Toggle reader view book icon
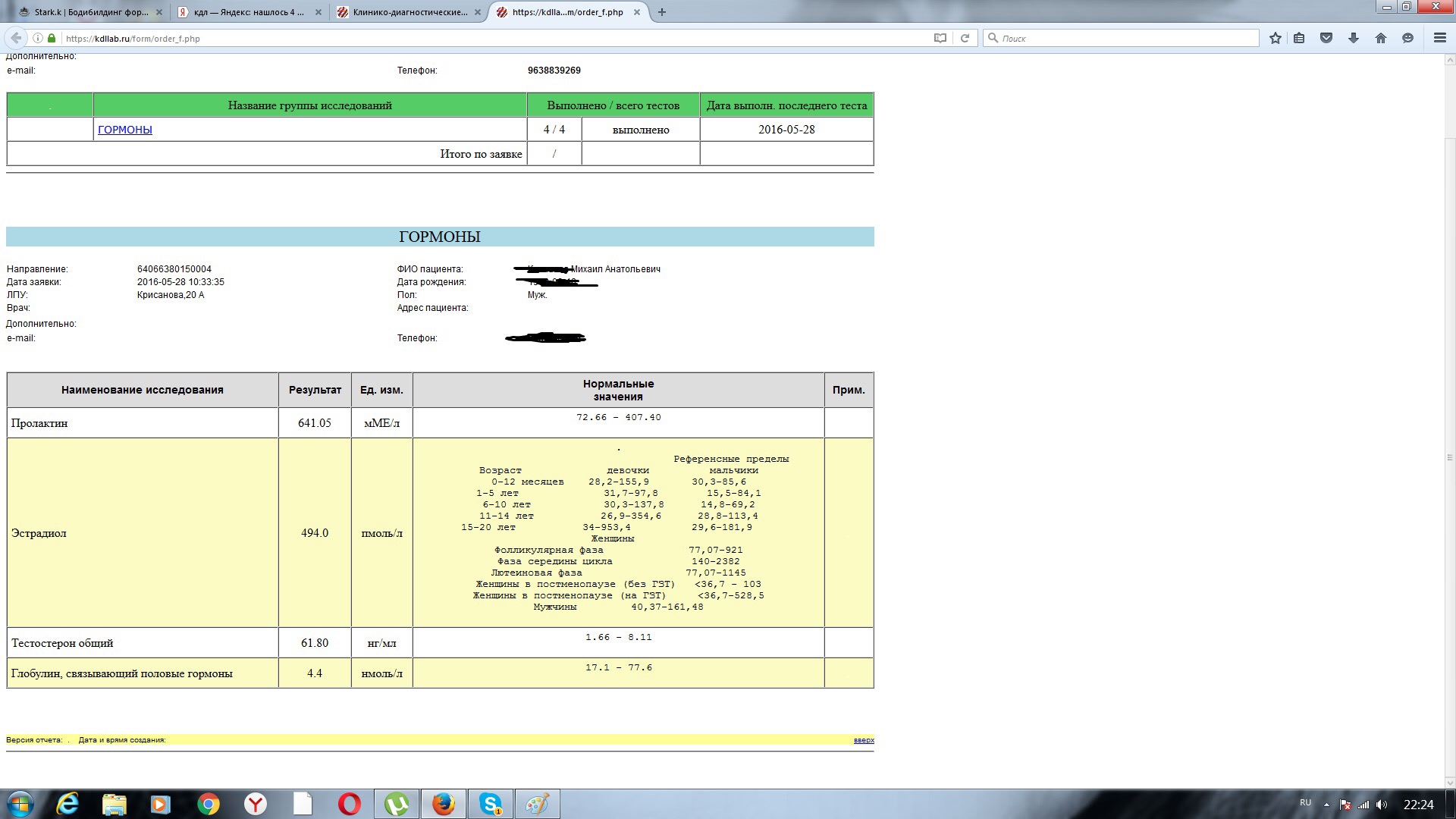 tap(940, 38)
